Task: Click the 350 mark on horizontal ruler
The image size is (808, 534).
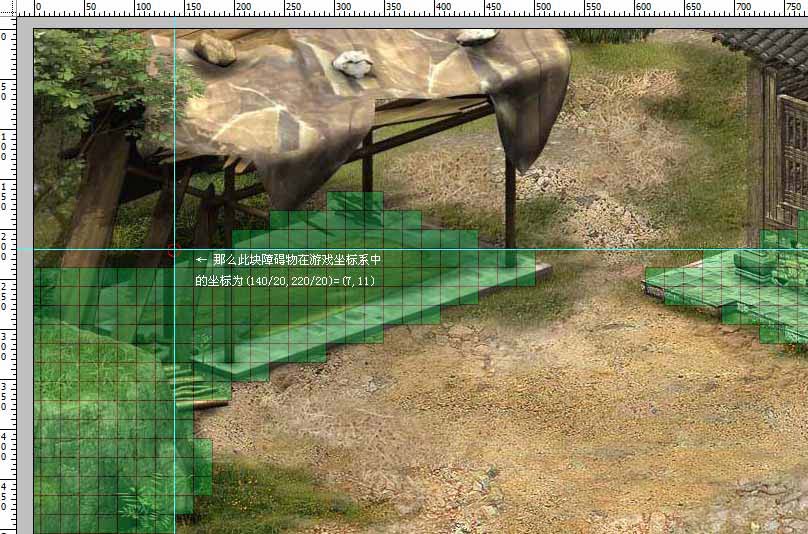Action: tap(393, 7)
